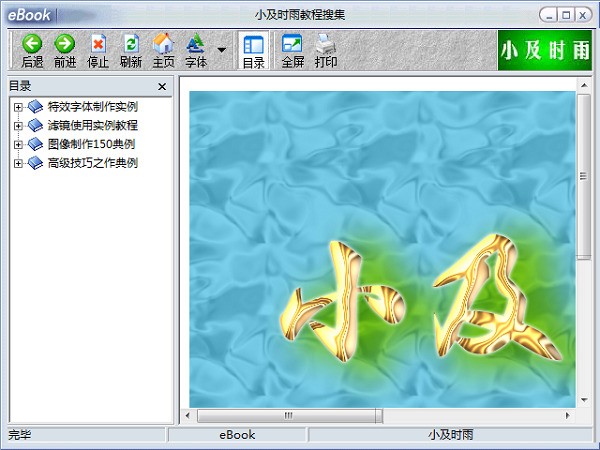600x450 pixels.
Task: Expand the 滤镜使用实例教程 tree node
Action: (x=18, y=126)
